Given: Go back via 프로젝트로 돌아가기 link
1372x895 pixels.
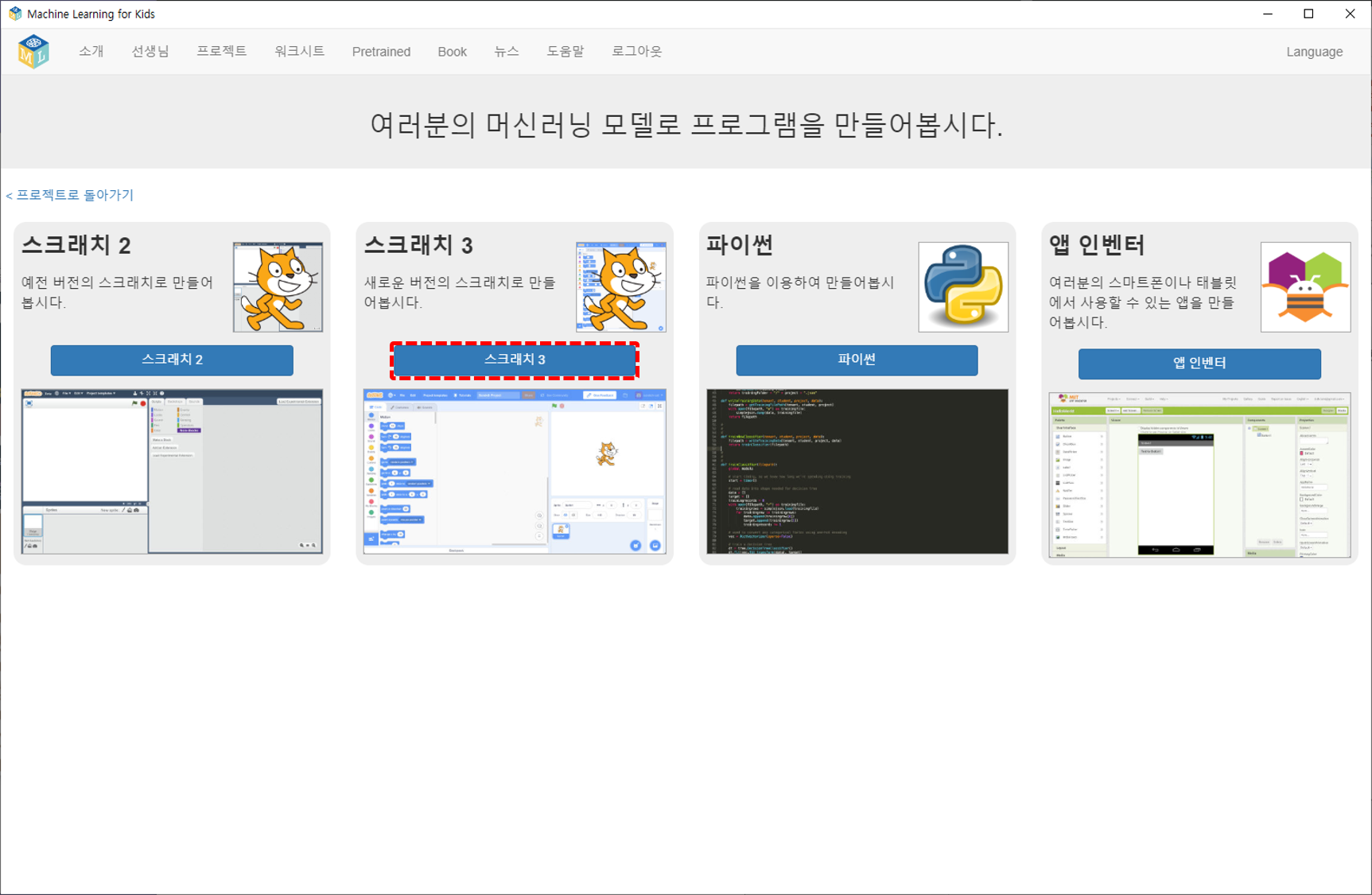Looking at the screenshot, I should click(70, 195).
